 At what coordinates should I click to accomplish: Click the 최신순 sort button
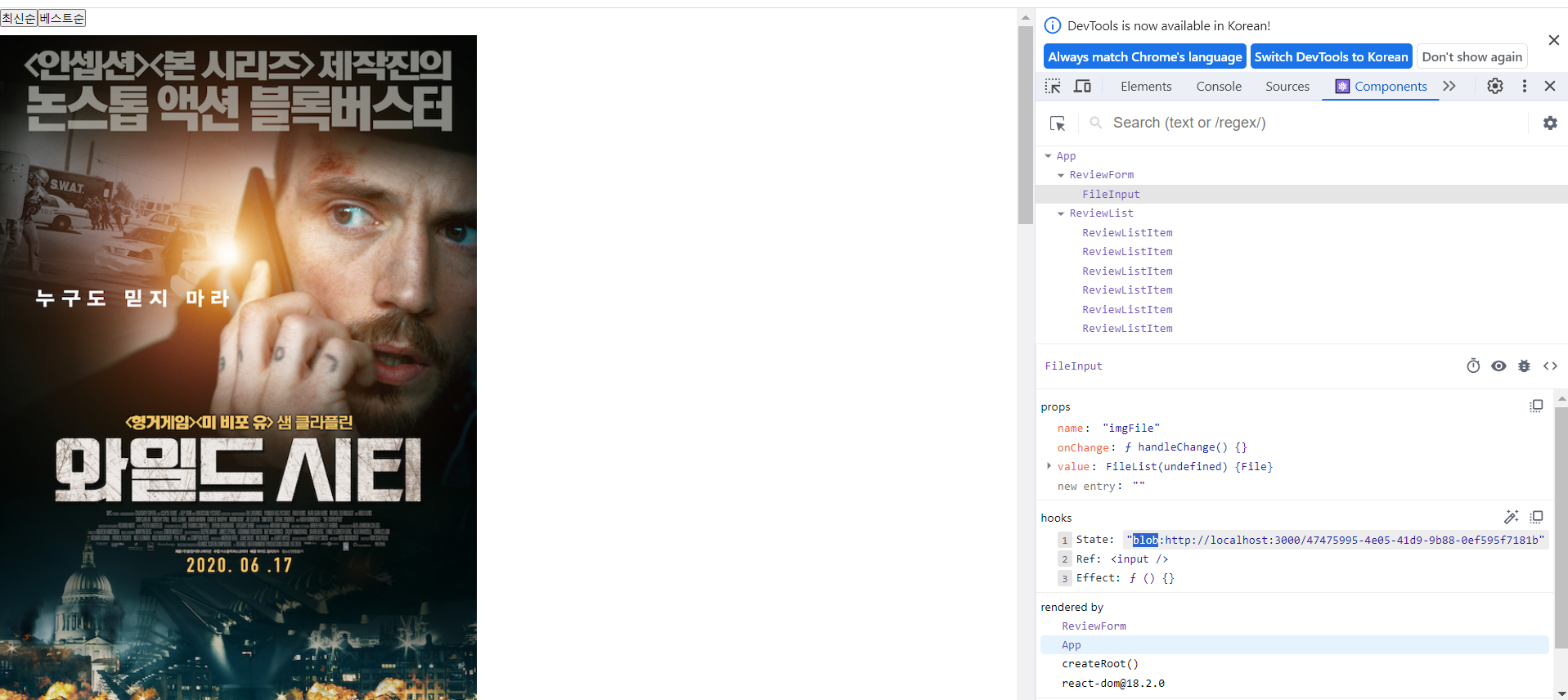point(19,18)
